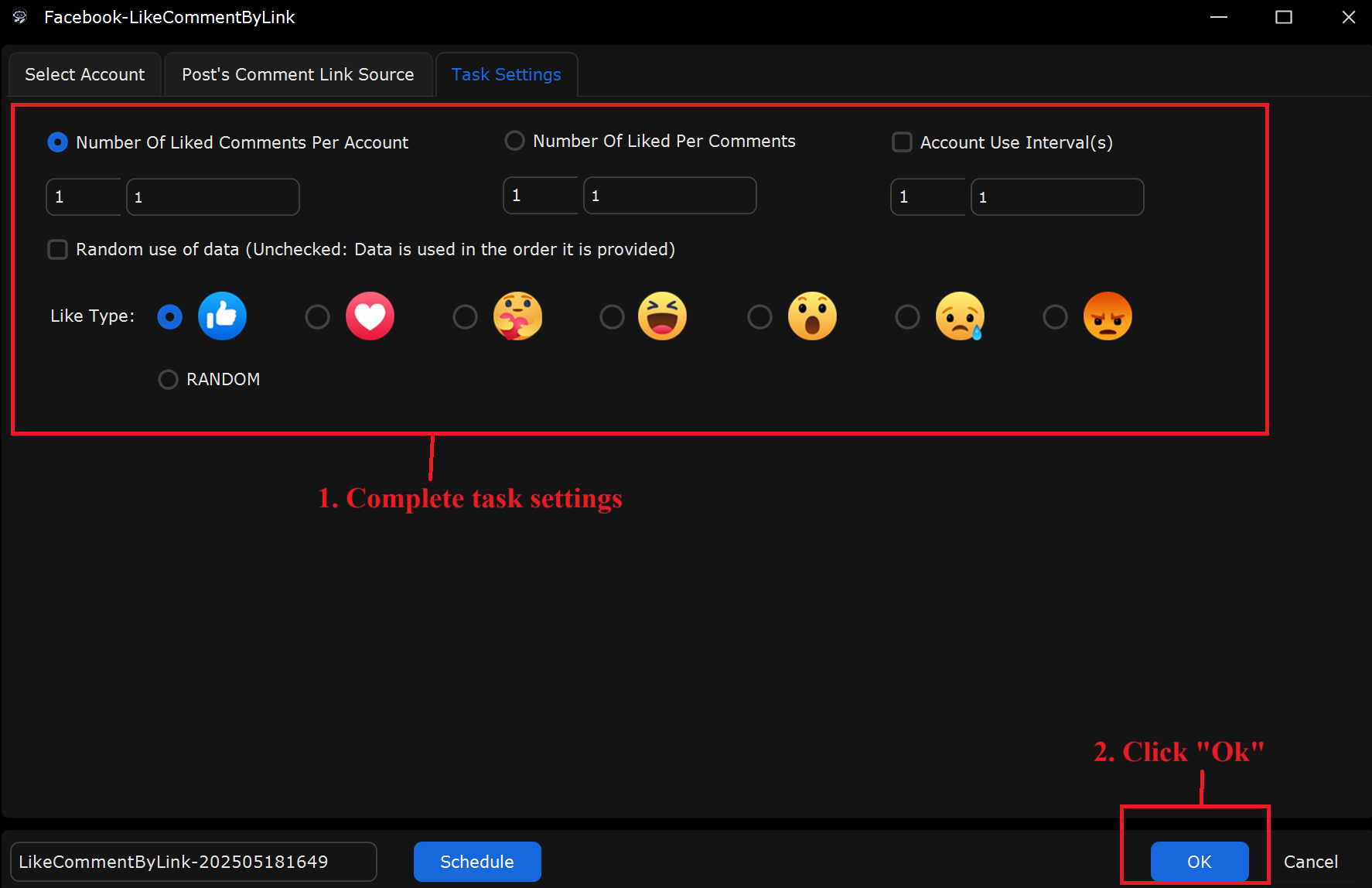Confirm with the OK button
1372x888 pixels.
coord(1200,862)
